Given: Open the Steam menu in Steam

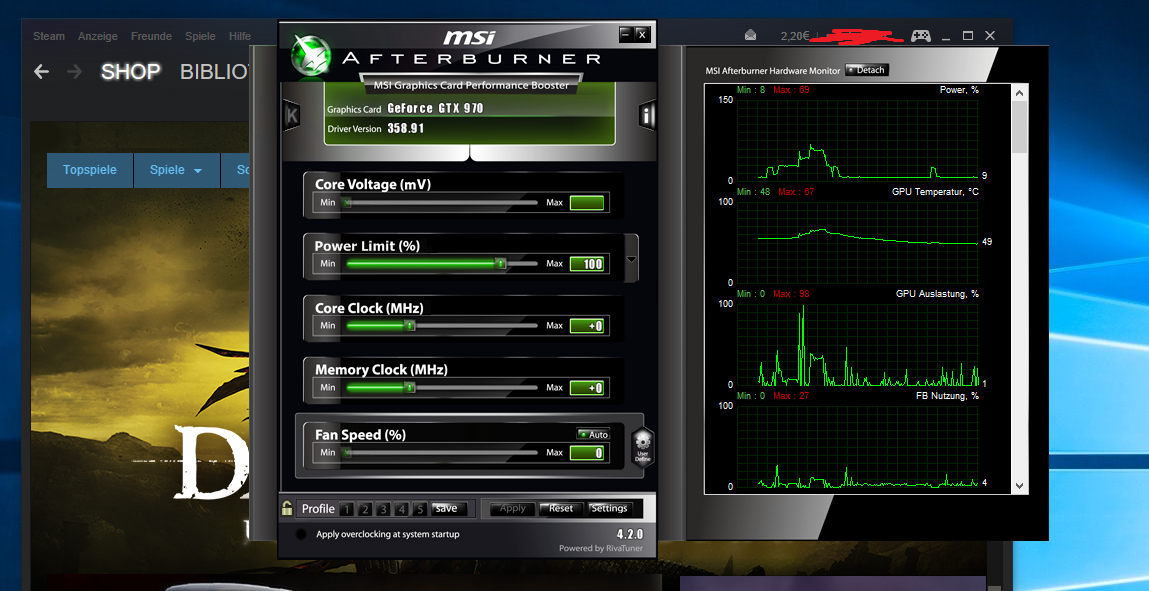Looking at the screenshot, I should point(49,36).
